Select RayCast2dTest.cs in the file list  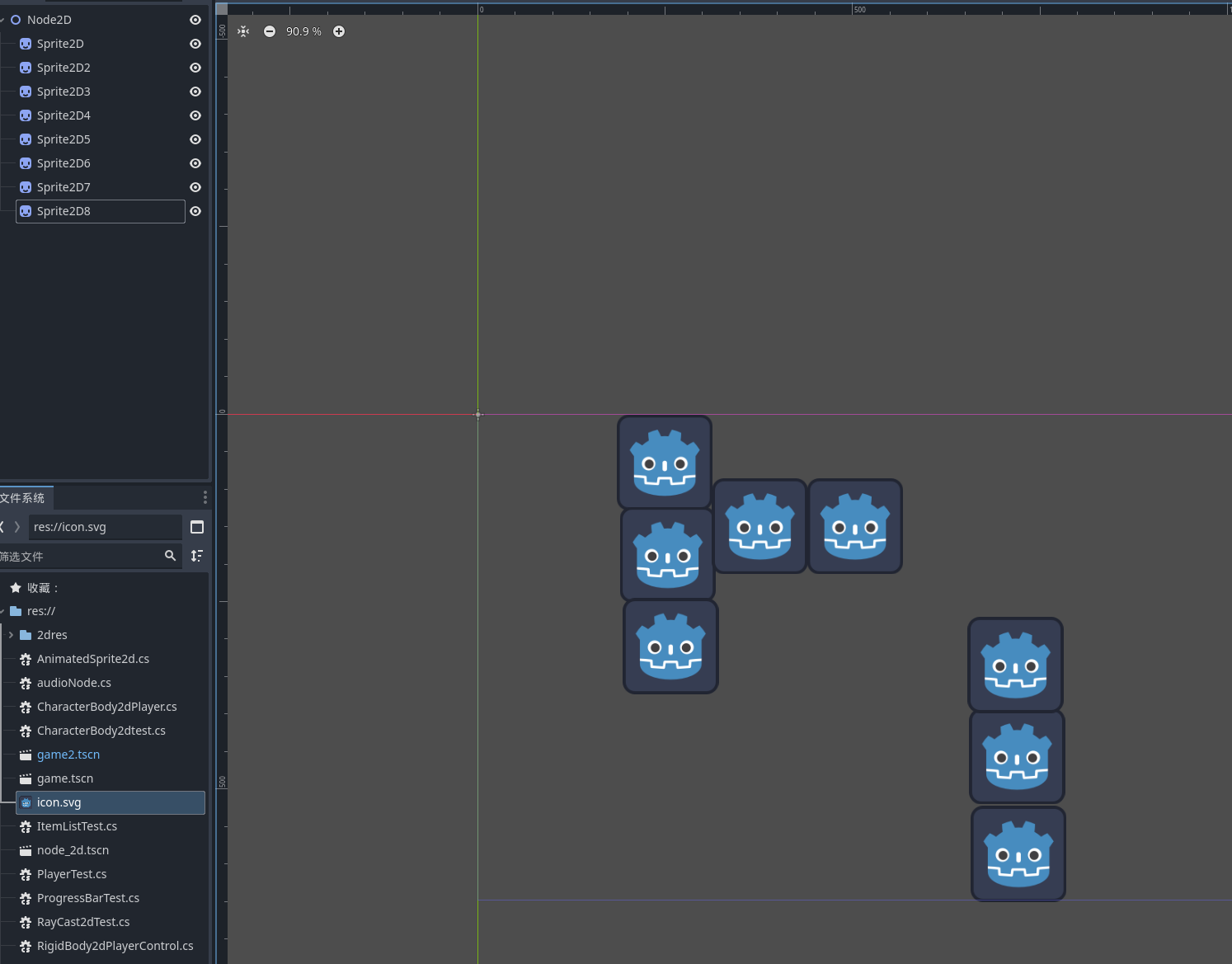[83, 922]
